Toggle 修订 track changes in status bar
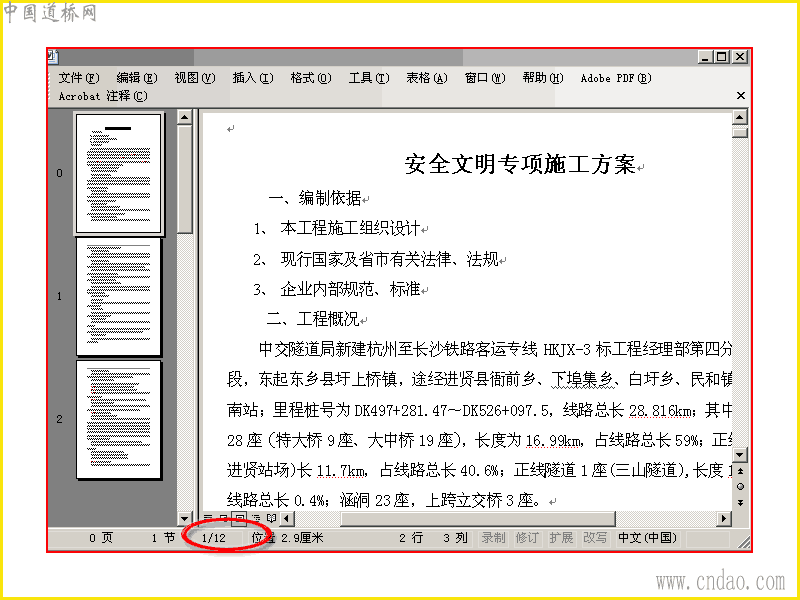The height and width of the screenshot is (600, 800). tap(527, 537)
